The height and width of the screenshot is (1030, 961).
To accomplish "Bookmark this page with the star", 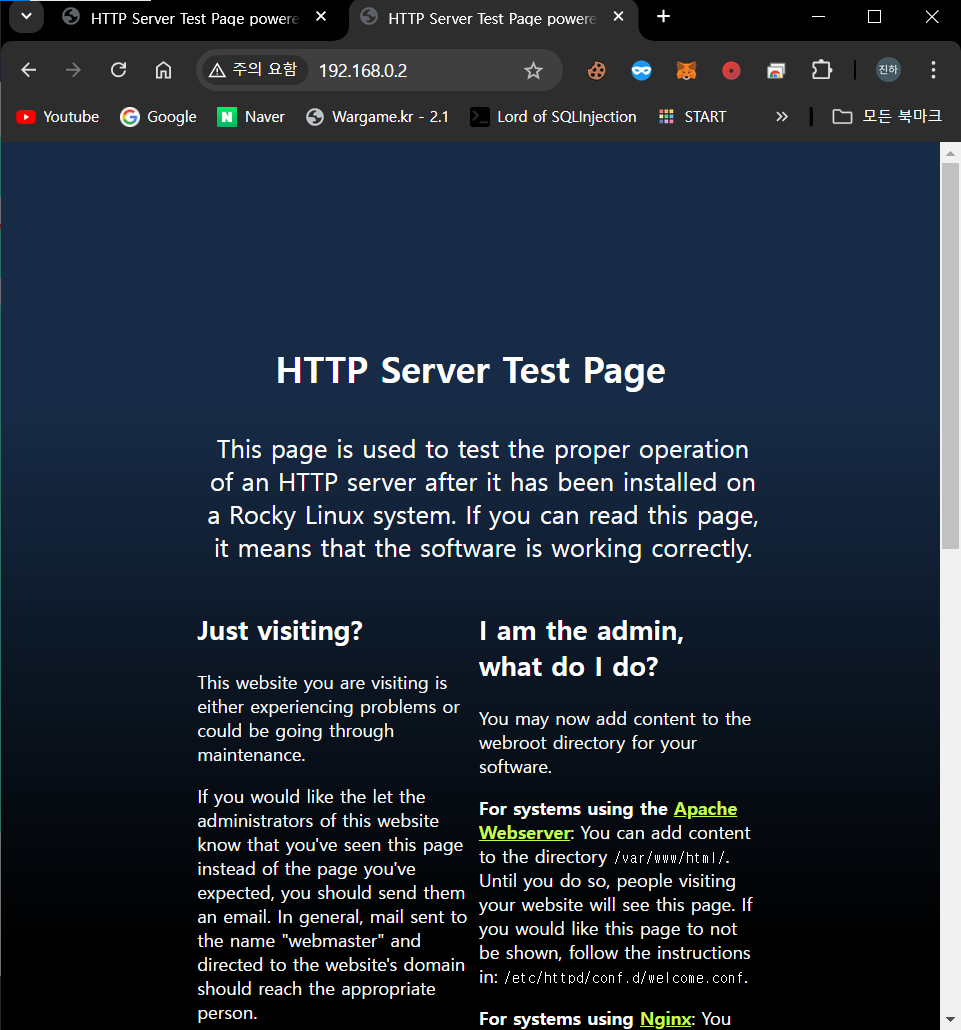I will tap(533, 70).
